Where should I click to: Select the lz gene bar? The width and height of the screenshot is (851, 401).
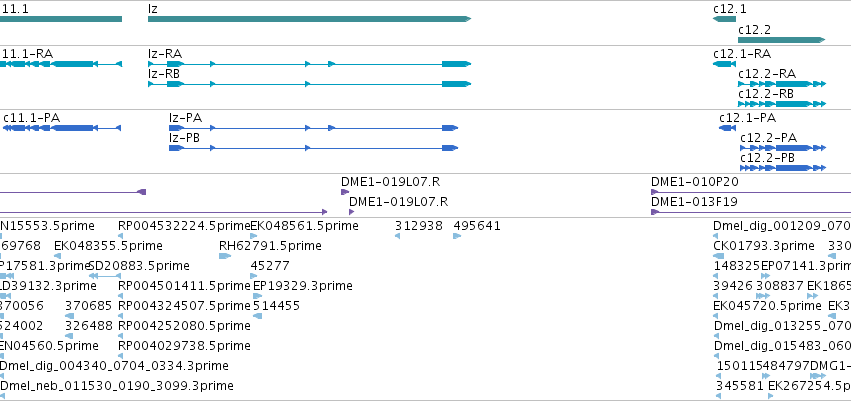(309, 19)
